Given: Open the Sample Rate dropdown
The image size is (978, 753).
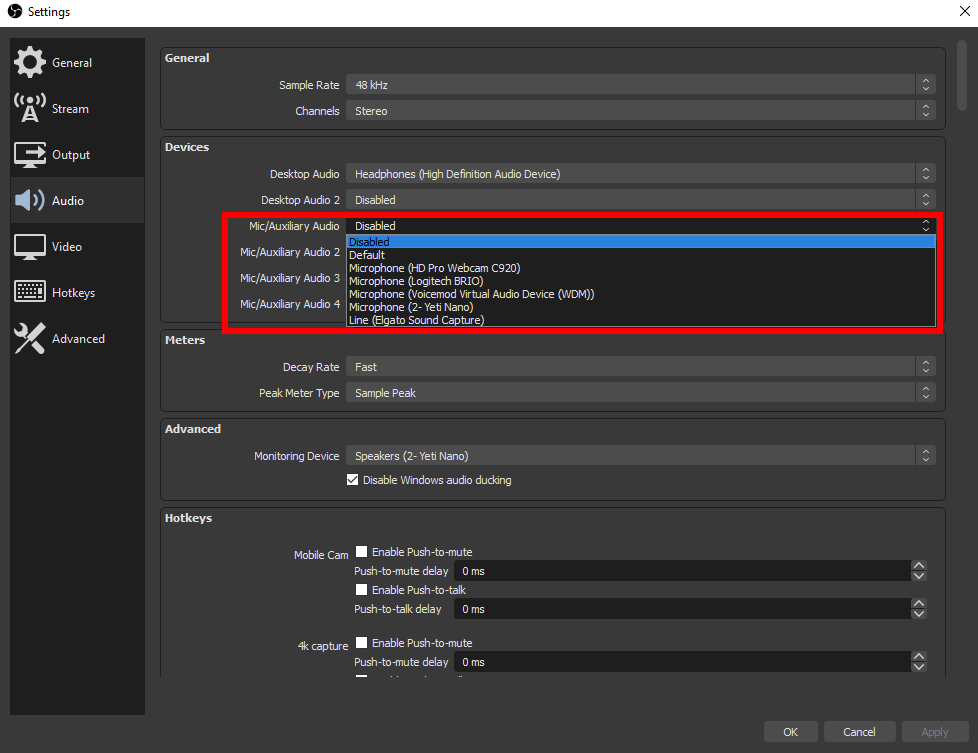Looking at the screenshot, I should point(640,85).
